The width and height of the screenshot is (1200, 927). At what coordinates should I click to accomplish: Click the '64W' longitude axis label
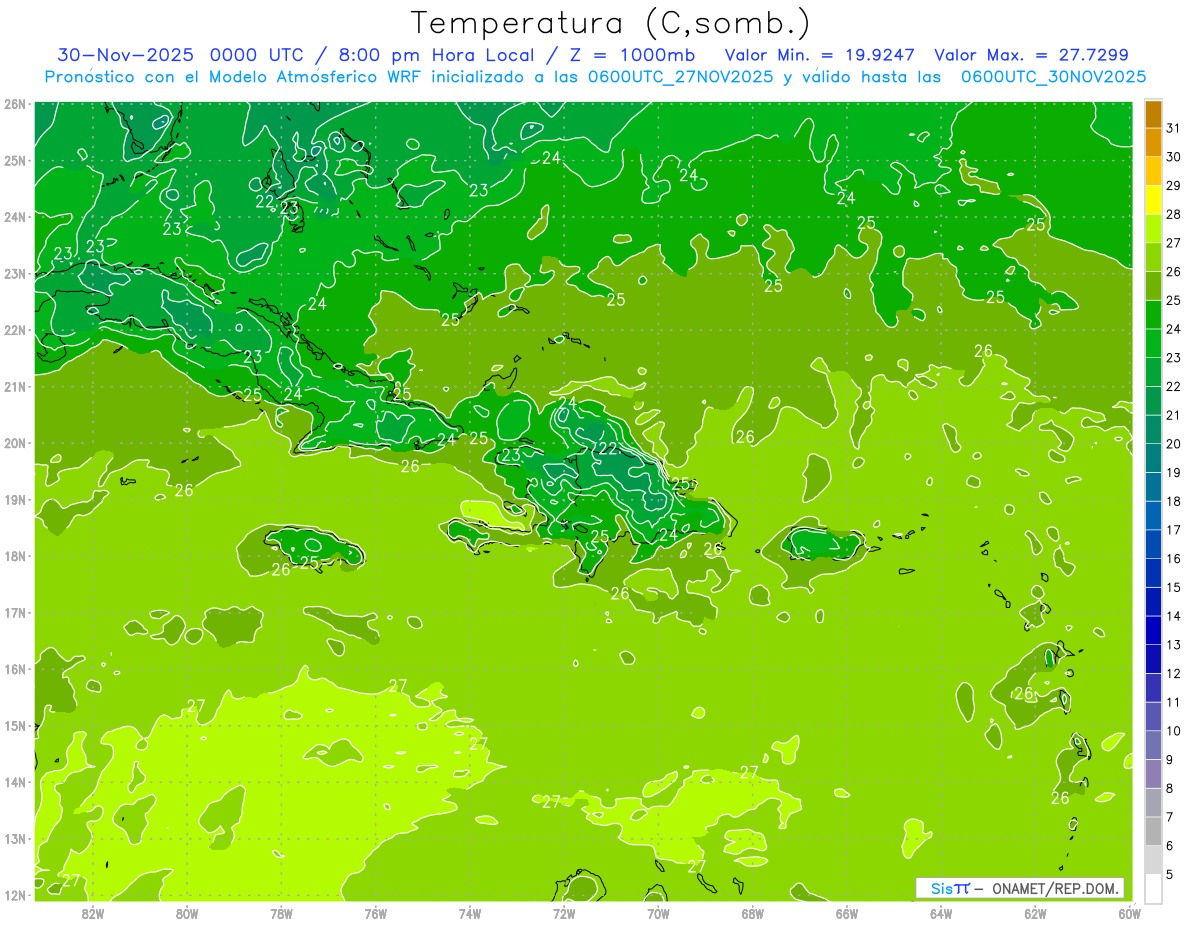(x=941, y=913)
